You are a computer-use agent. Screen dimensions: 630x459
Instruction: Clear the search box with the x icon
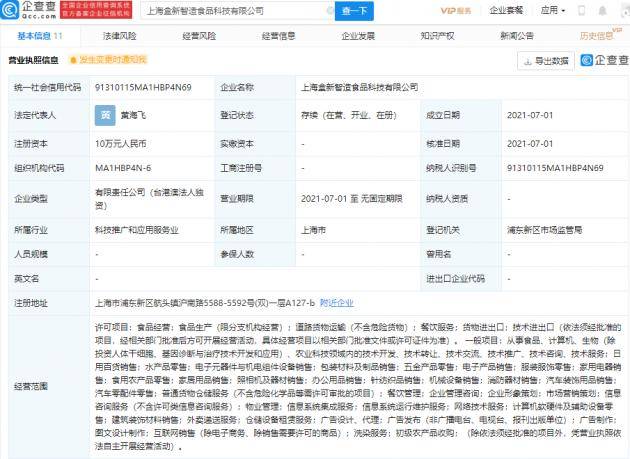330,11
